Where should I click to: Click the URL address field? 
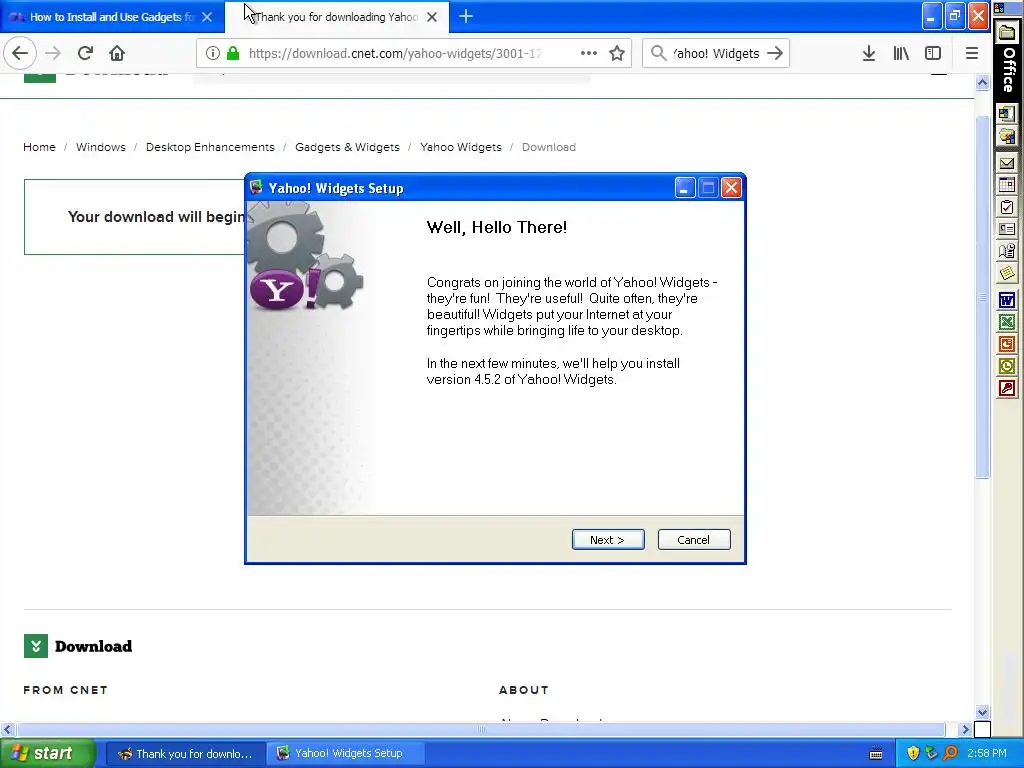pyautogui.click(x=394, y=54)
